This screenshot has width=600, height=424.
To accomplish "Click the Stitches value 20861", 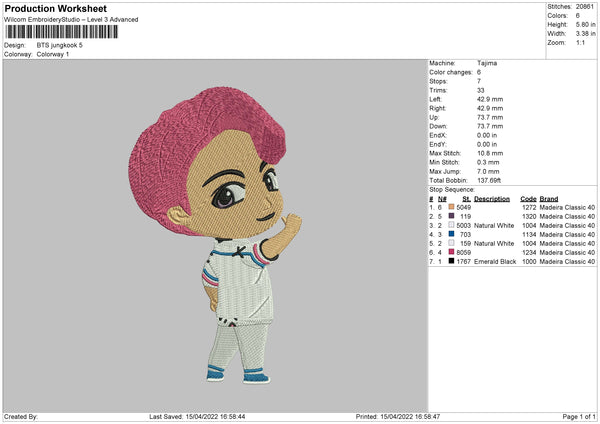I will coord(585,7).
